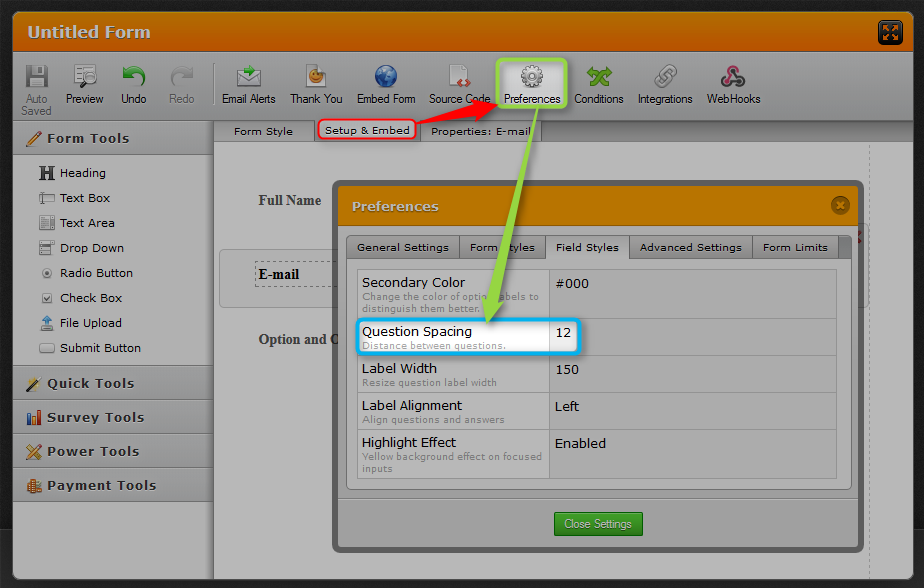Click the Embed Form globe icon

(x=386, y=78)
